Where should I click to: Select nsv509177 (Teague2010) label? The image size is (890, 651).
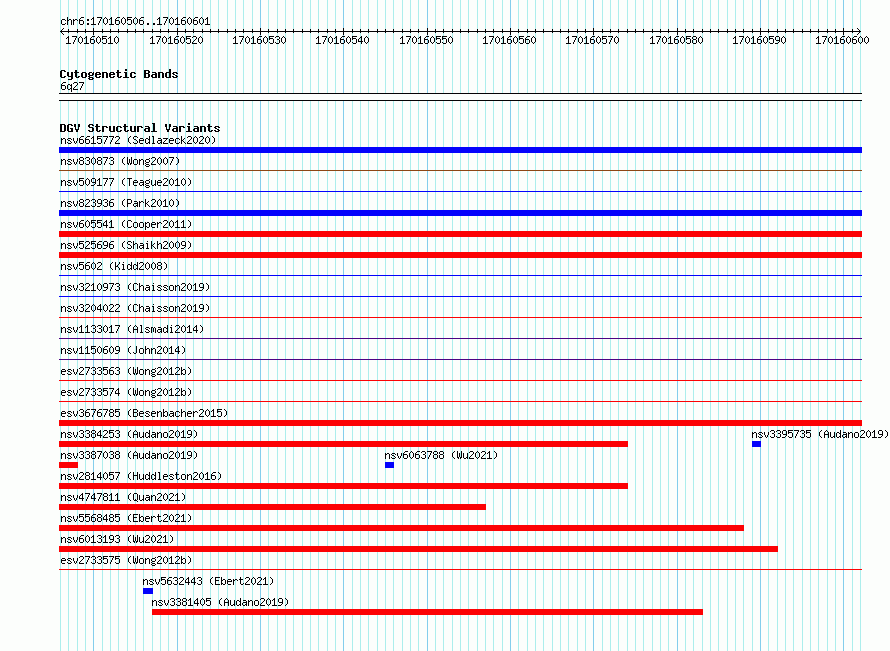[126, 182]
